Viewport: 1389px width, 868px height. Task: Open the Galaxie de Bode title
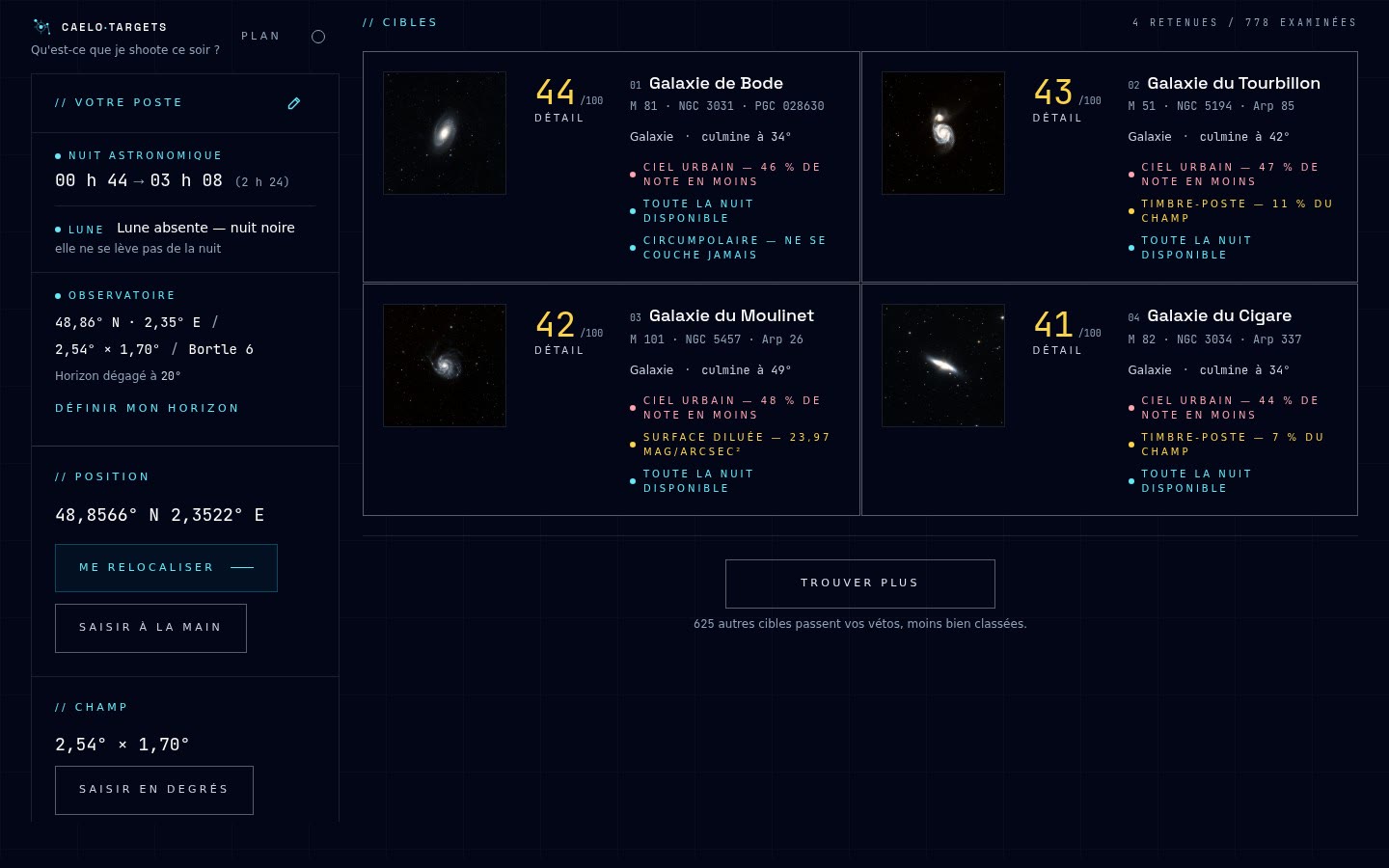pos(716,84)
